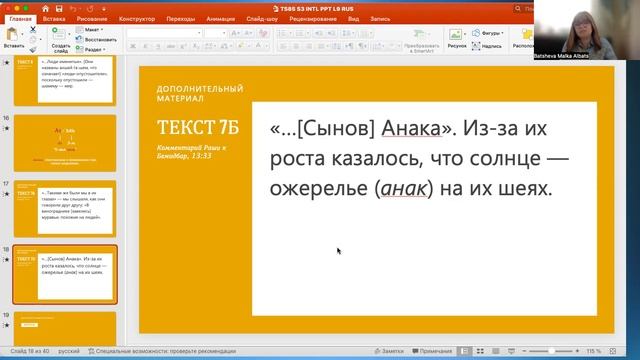Click the search magnifier in title bar
The image size is (640, 360).
pos(518,9)
